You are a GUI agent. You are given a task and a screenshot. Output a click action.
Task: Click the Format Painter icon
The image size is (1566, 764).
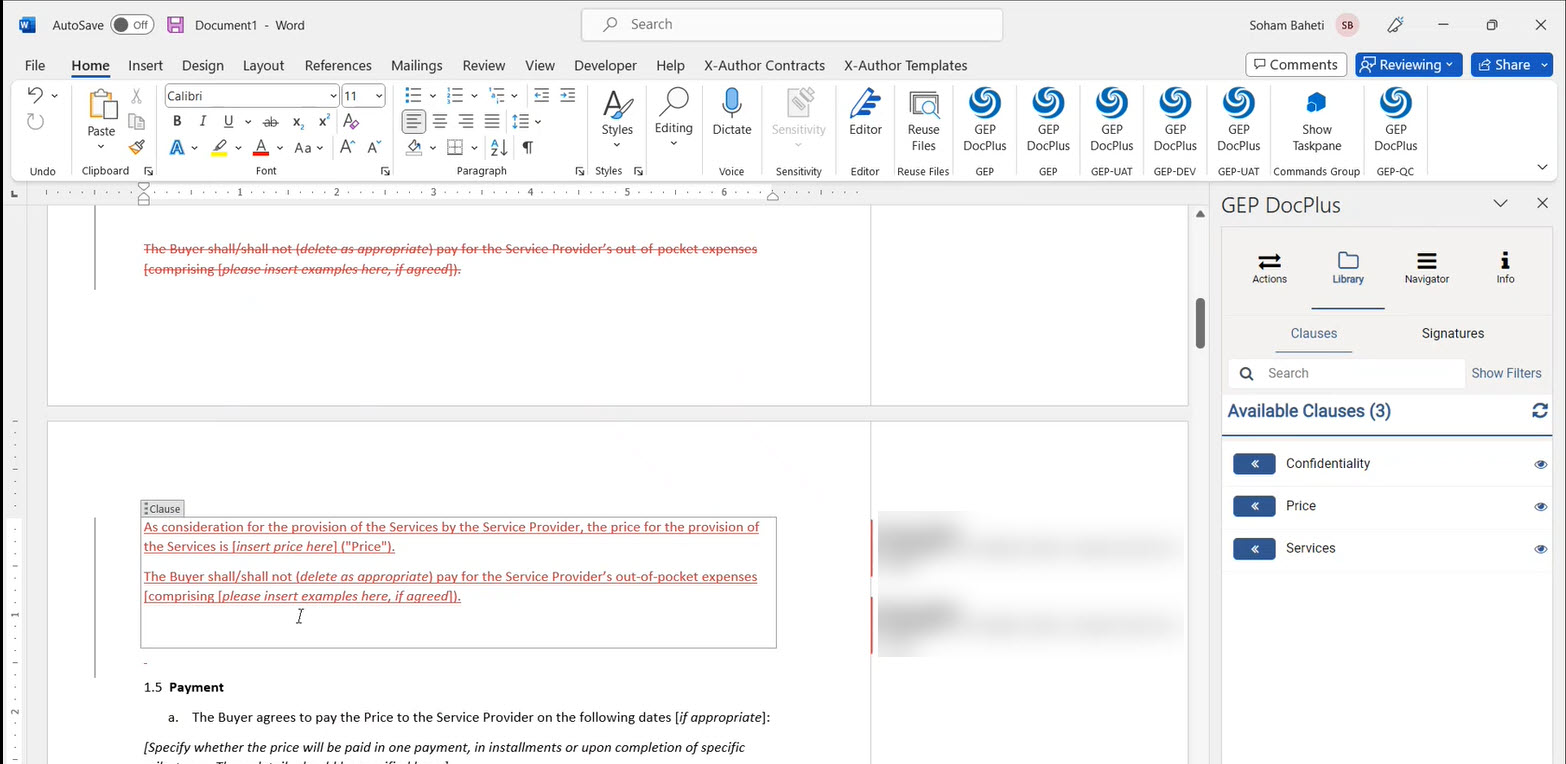137,147
